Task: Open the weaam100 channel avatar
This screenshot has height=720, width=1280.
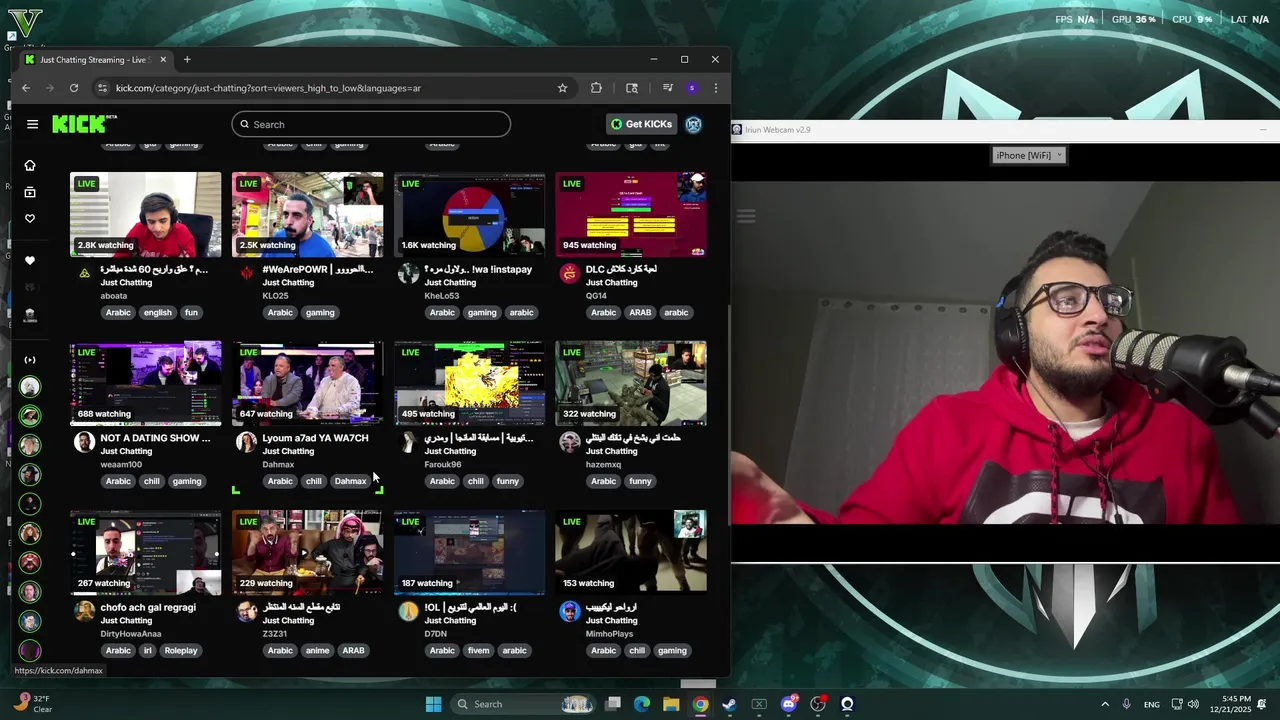Action: click(x=85, y=442)
